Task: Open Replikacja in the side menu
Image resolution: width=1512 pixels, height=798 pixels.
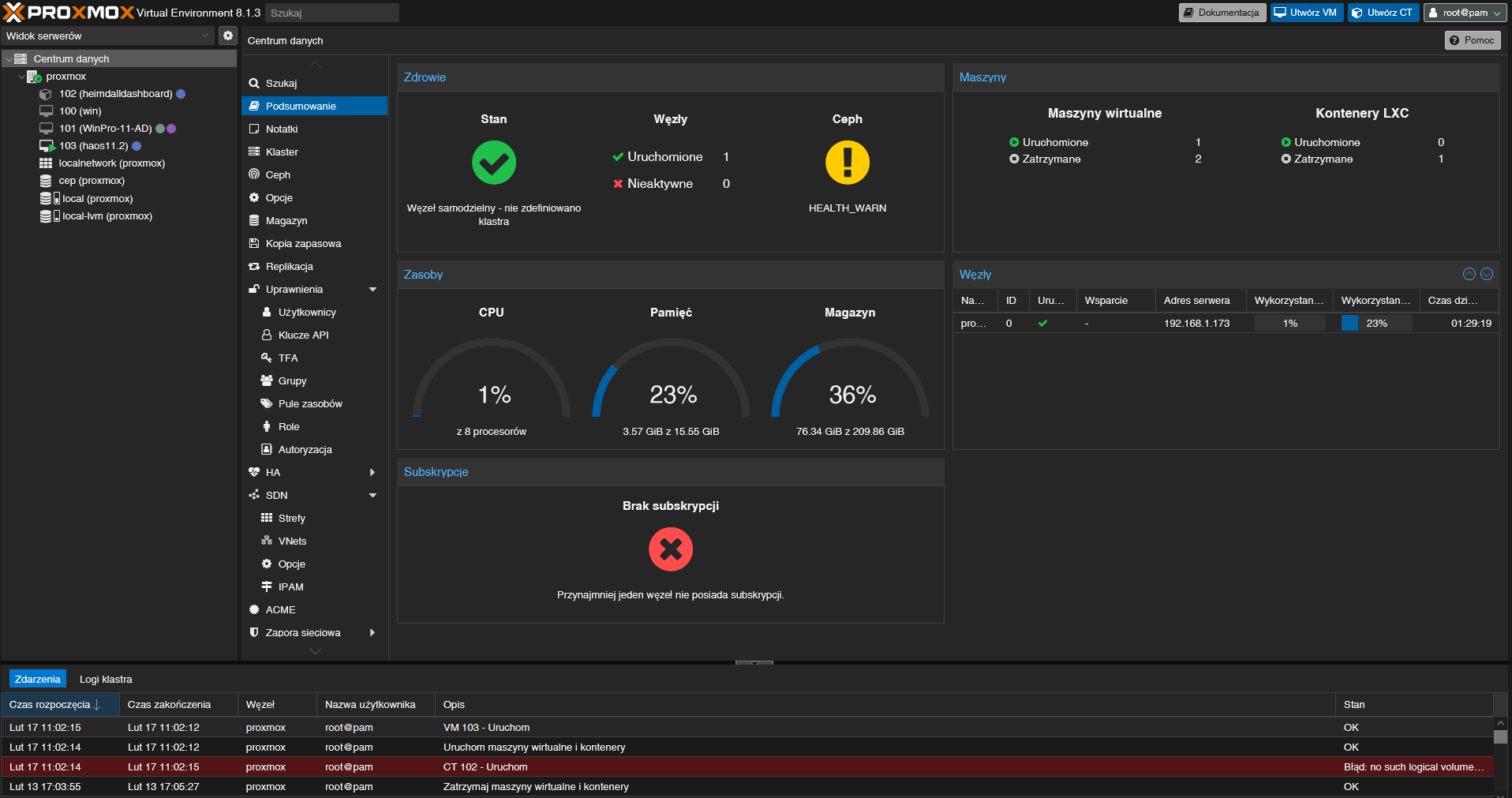Action: [x=289, y=267]
